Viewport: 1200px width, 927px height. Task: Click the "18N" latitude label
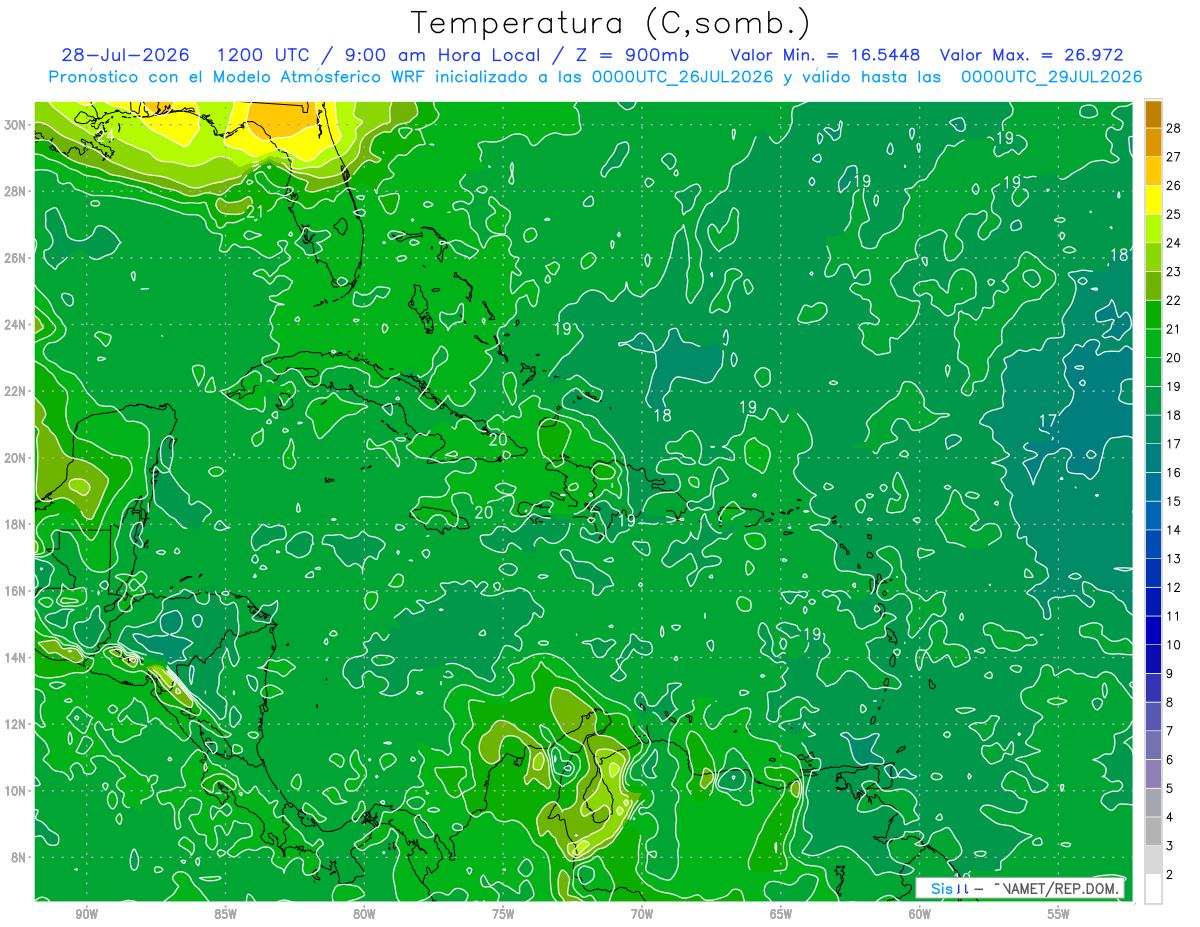[16, 524]
